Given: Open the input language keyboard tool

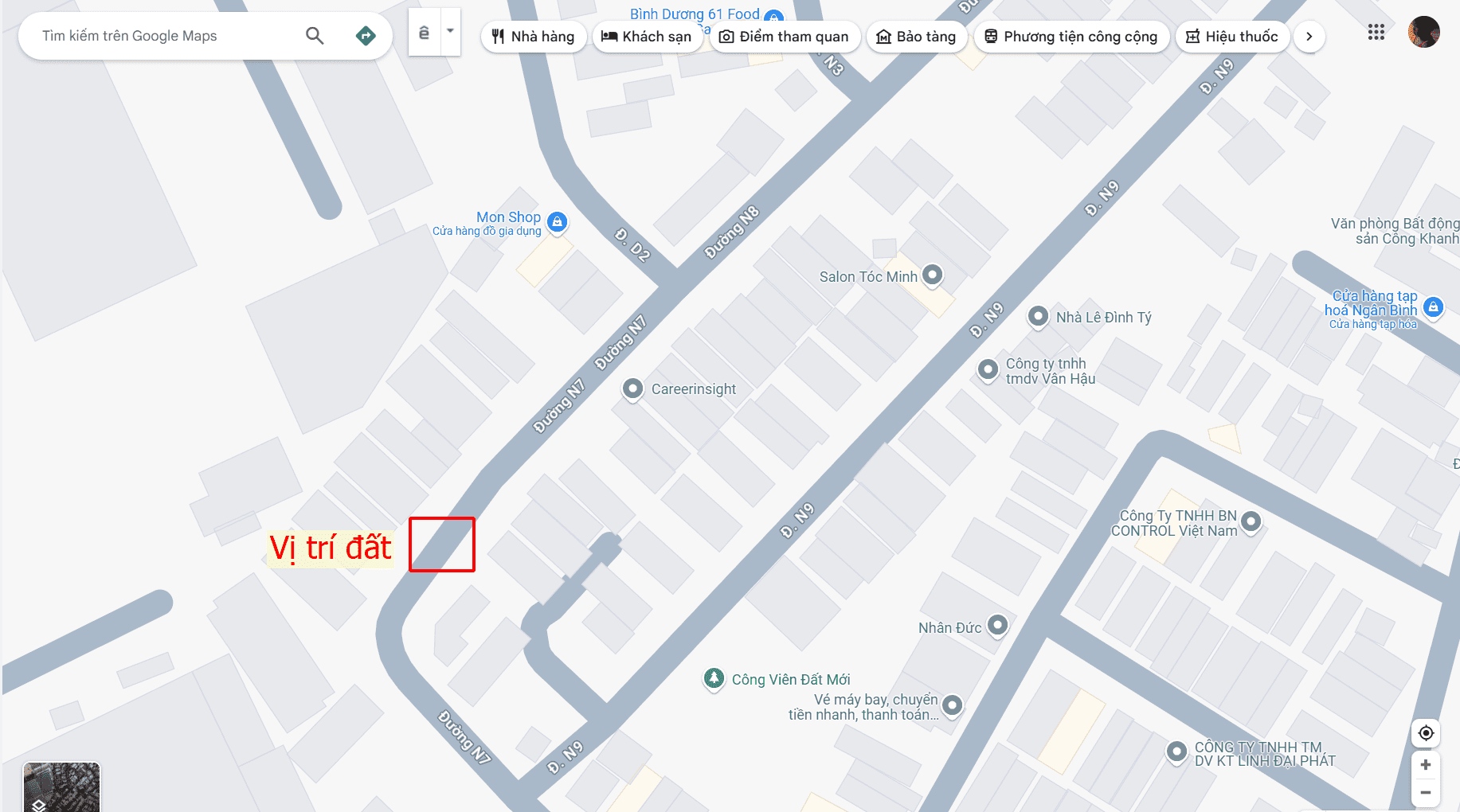Looking at the screenshot, I should point(424,33).
